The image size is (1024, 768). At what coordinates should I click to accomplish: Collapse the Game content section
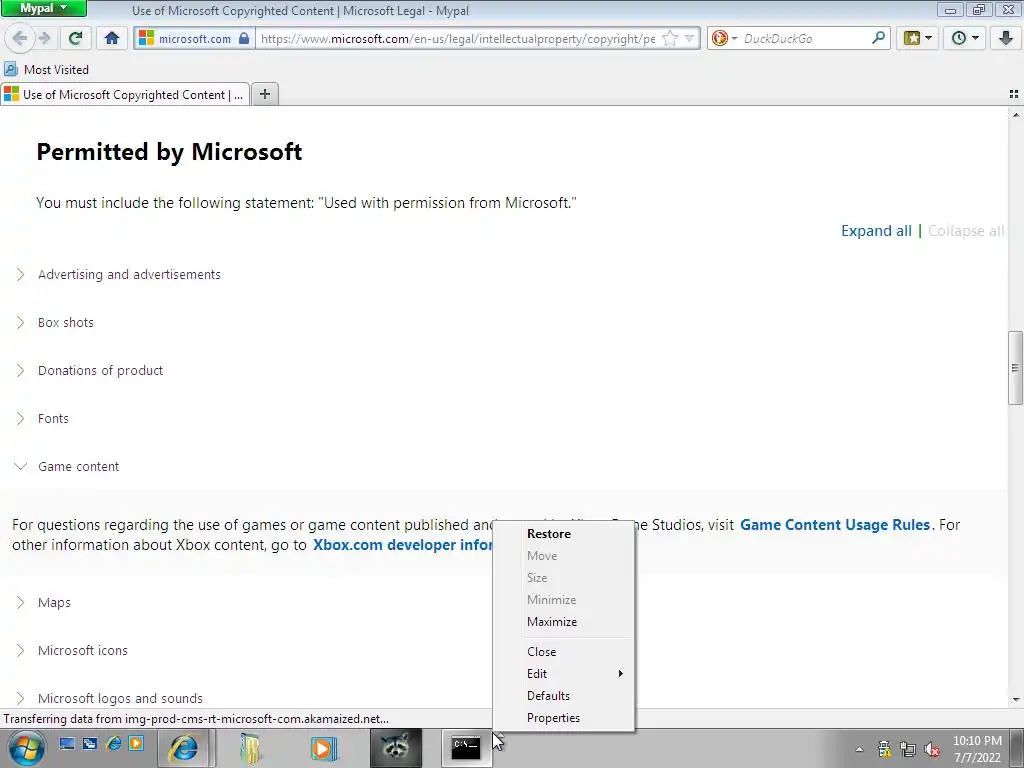point(78,466)
